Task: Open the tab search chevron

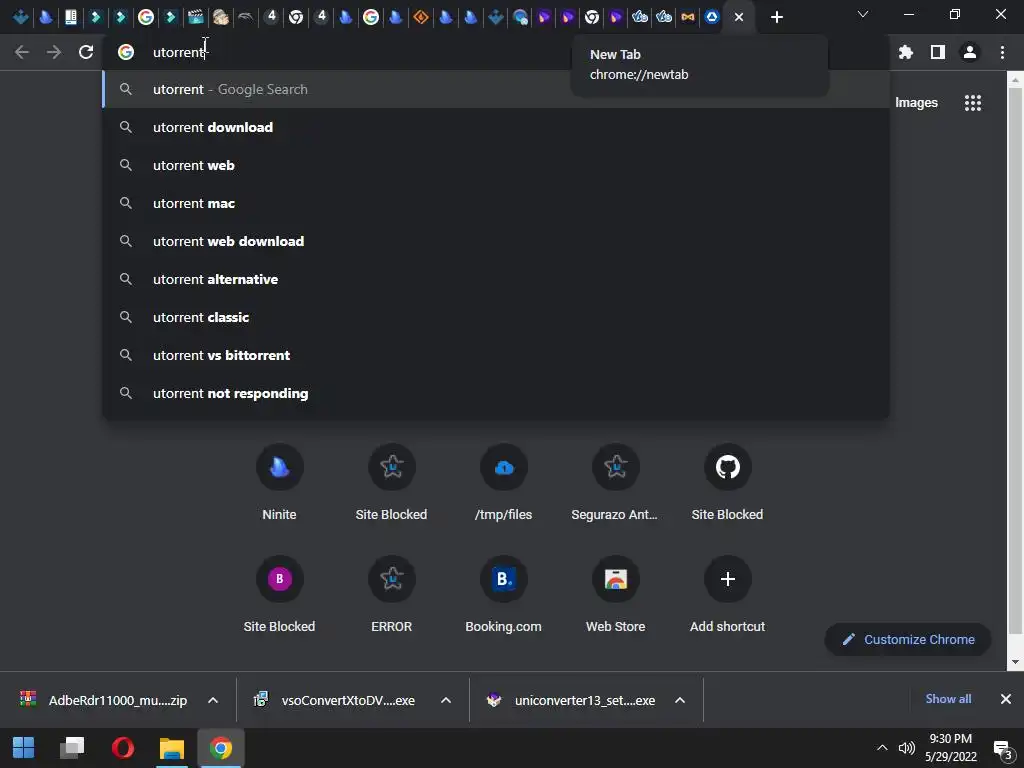Action: pos(863,14)
